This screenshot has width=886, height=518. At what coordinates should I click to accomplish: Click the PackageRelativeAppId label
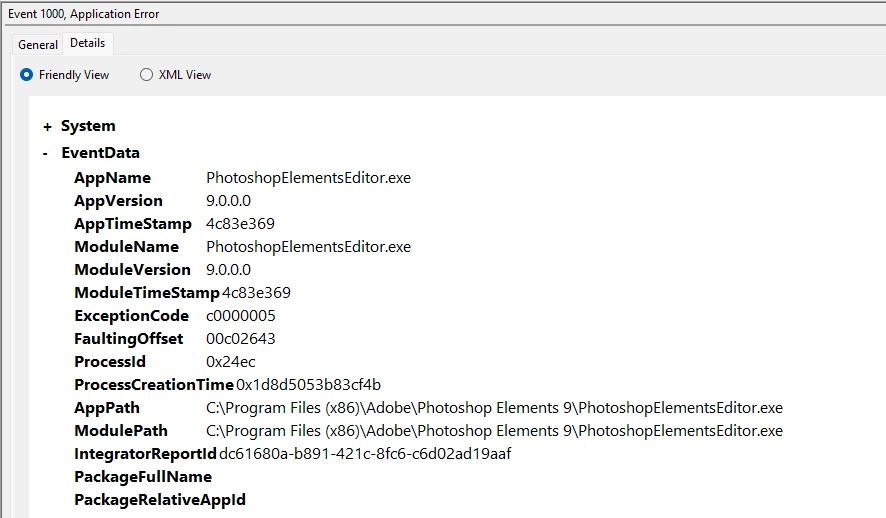point(160,500)
